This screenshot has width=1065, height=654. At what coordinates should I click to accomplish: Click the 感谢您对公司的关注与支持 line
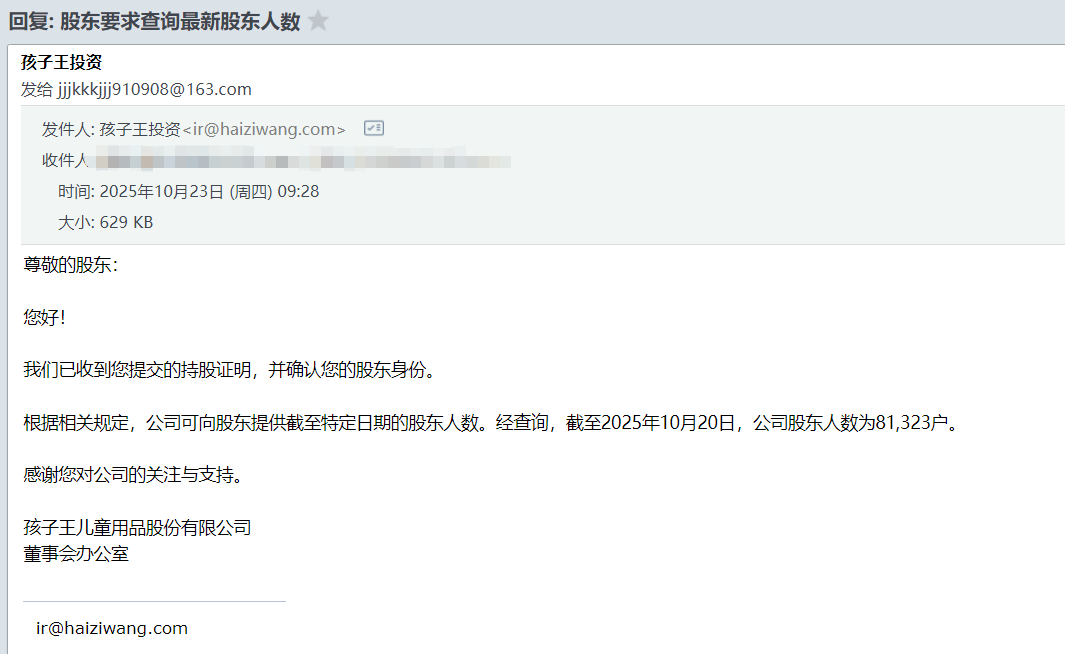pos(133,475)
